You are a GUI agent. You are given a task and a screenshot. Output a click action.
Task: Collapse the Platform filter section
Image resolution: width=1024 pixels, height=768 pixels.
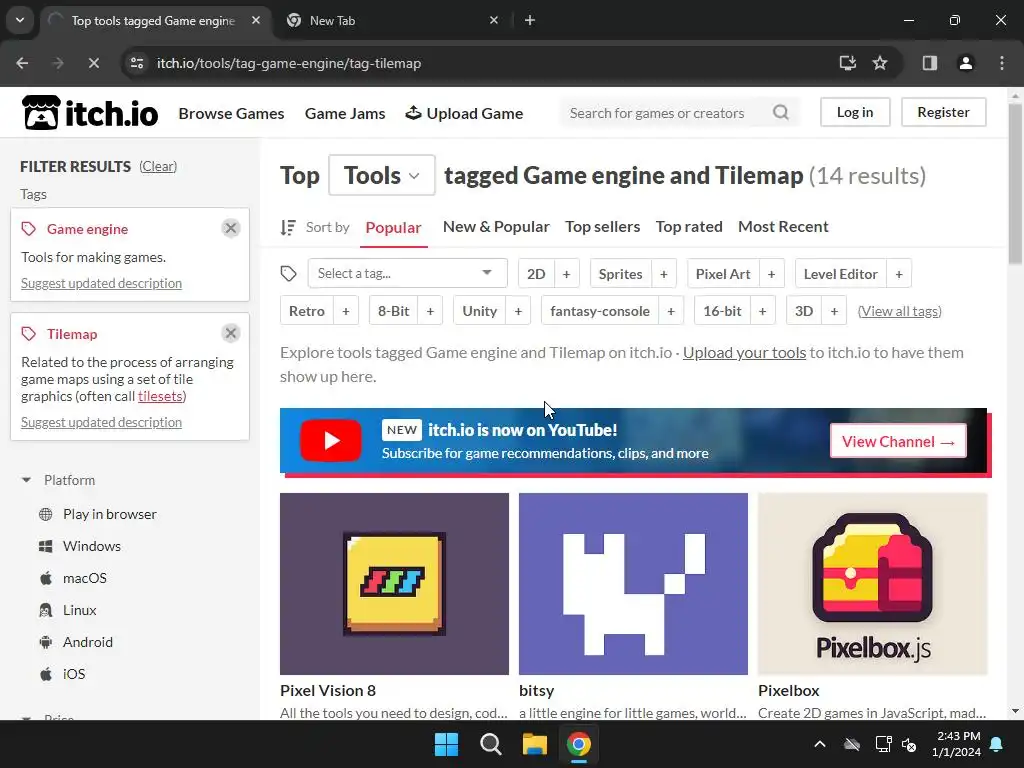[26, 480]
